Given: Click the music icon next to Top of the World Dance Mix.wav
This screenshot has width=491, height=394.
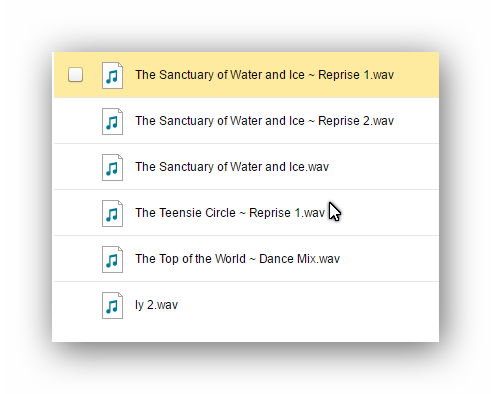Looking at the screenshot, I should (x=112, y=259).
